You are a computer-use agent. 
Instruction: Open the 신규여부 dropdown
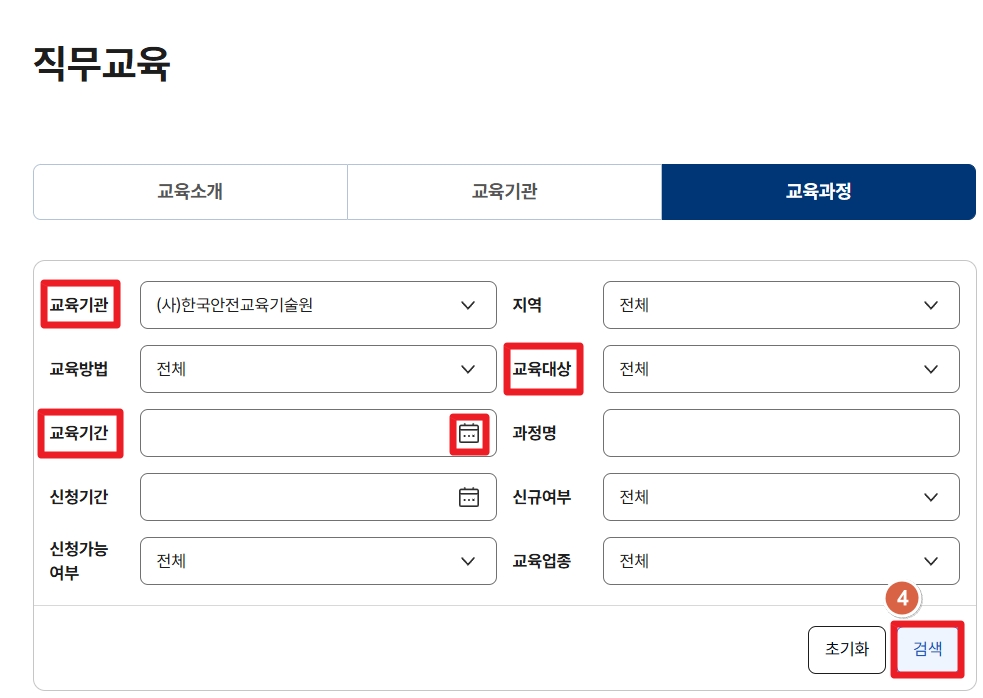click(x=780, y=497)
